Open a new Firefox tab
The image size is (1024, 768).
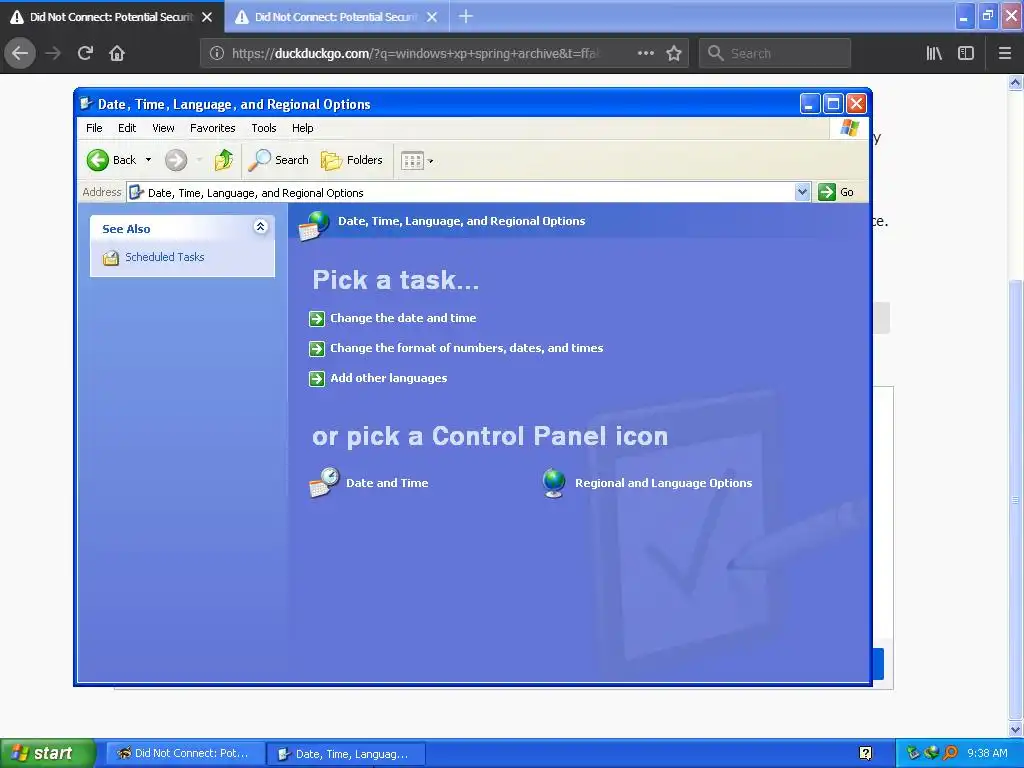(x=466, y=16)
